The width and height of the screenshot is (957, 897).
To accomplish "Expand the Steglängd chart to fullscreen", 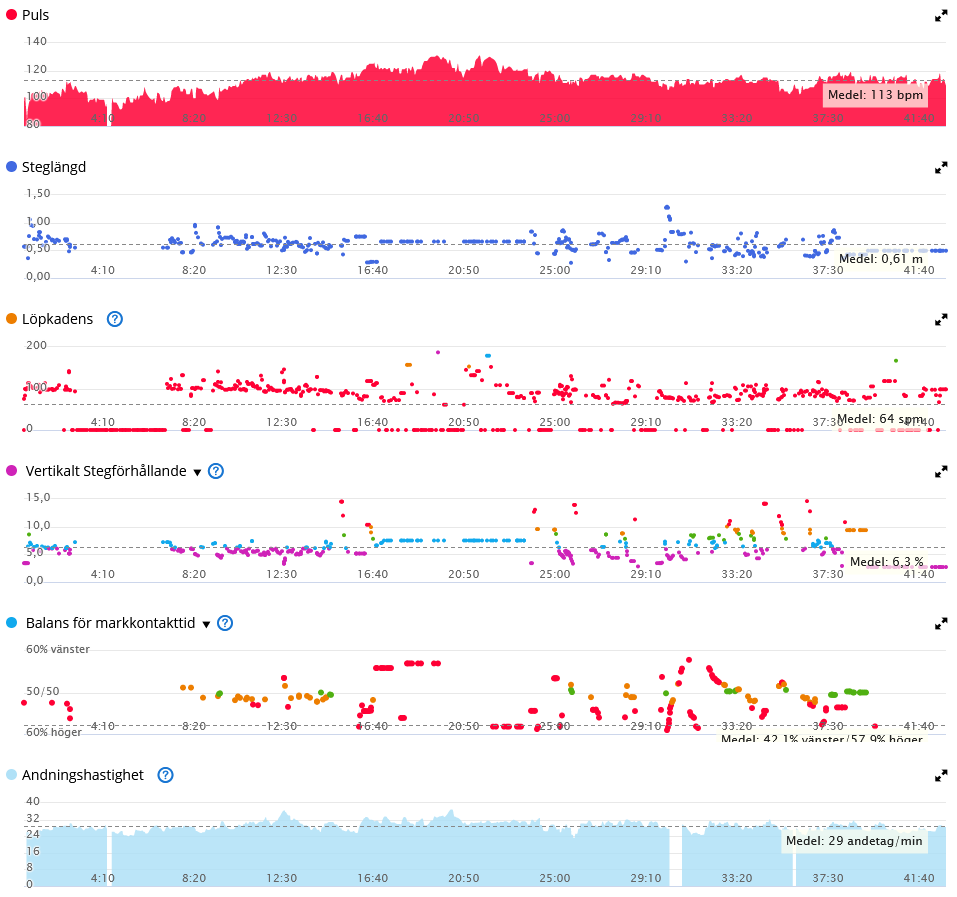I will pyautogui.click(x=941, y=167).
